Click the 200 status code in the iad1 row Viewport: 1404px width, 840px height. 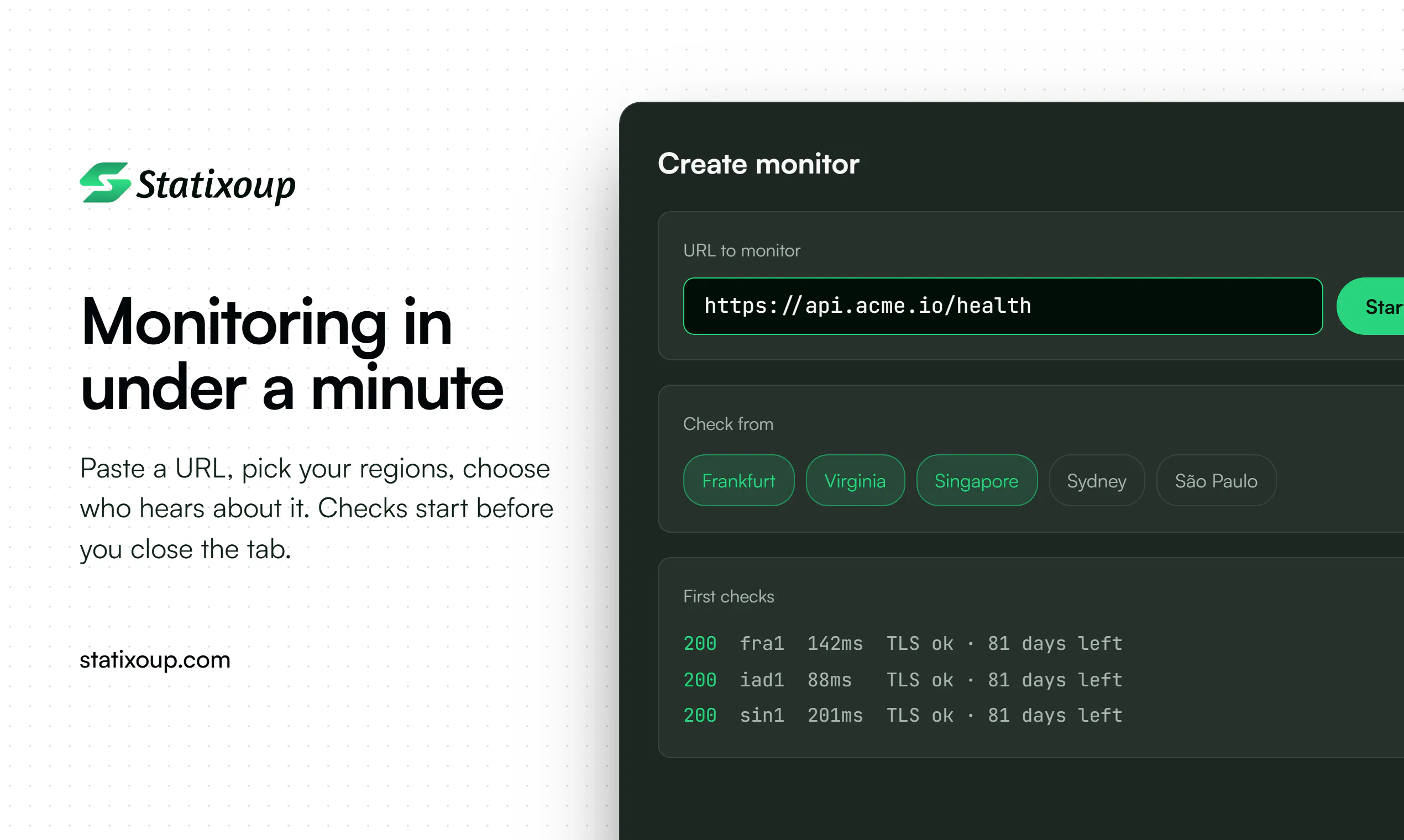700,680
